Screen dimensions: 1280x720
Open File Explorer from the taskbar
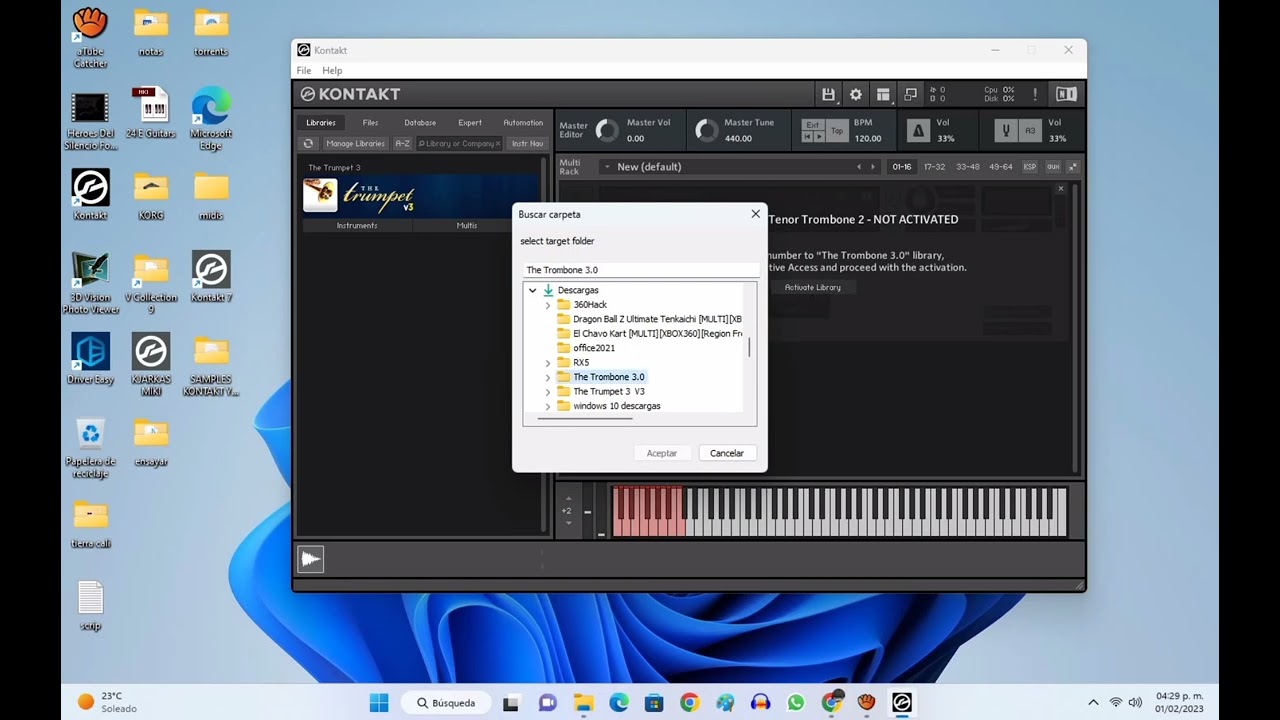(x=583, y=703)
